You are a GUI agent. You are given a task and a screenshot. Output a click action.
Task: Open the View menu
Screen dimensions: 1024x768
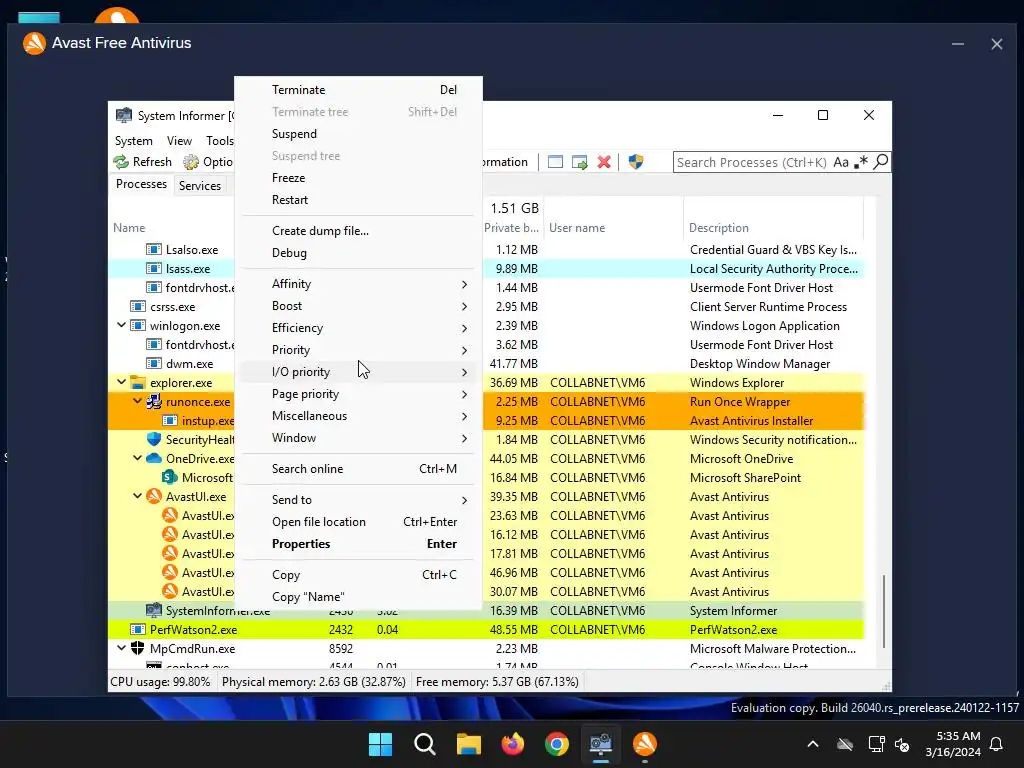179,141
